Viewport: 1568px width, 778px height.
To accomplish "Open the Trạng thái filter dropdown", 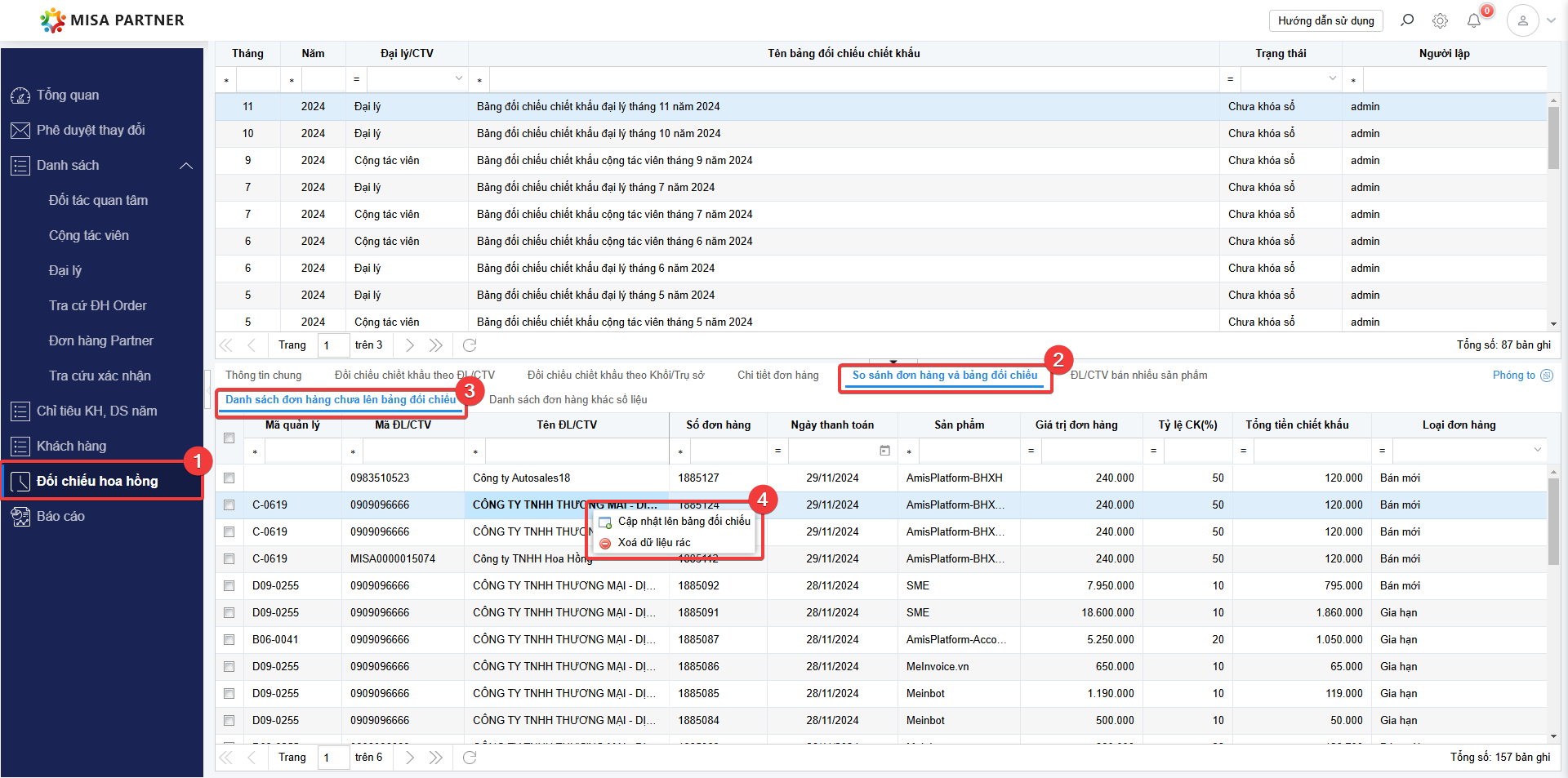I will pos(1333,79).
